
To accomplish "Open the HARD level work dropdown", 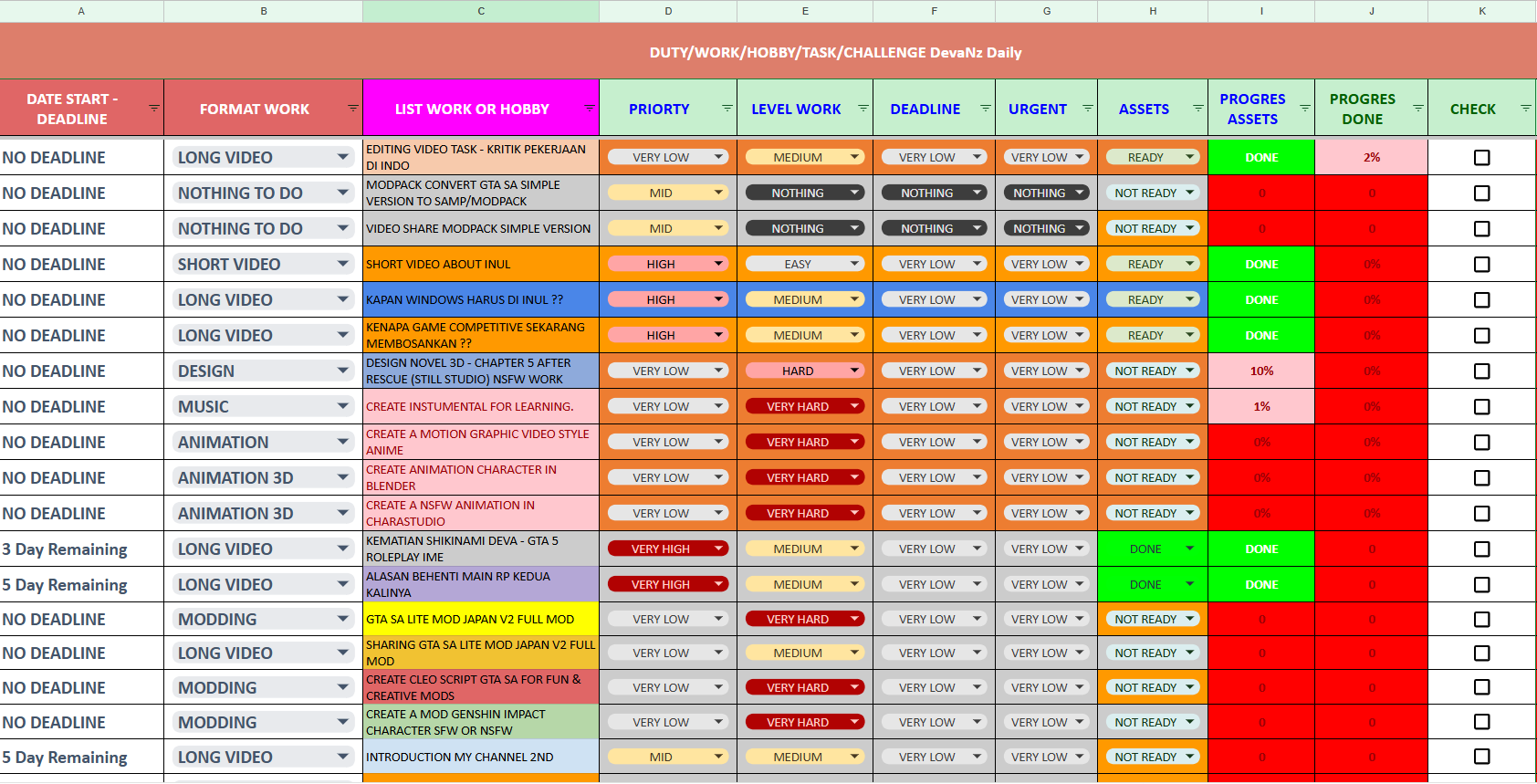I will tap(854, 371).
